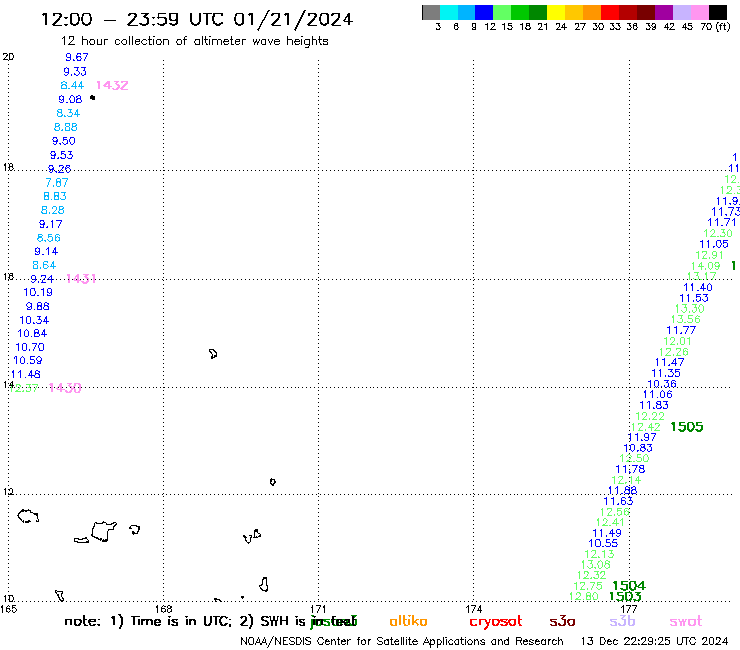Click the green 1504 time label
The height and width of the screenshot is (650, 740).
[629, 586]
